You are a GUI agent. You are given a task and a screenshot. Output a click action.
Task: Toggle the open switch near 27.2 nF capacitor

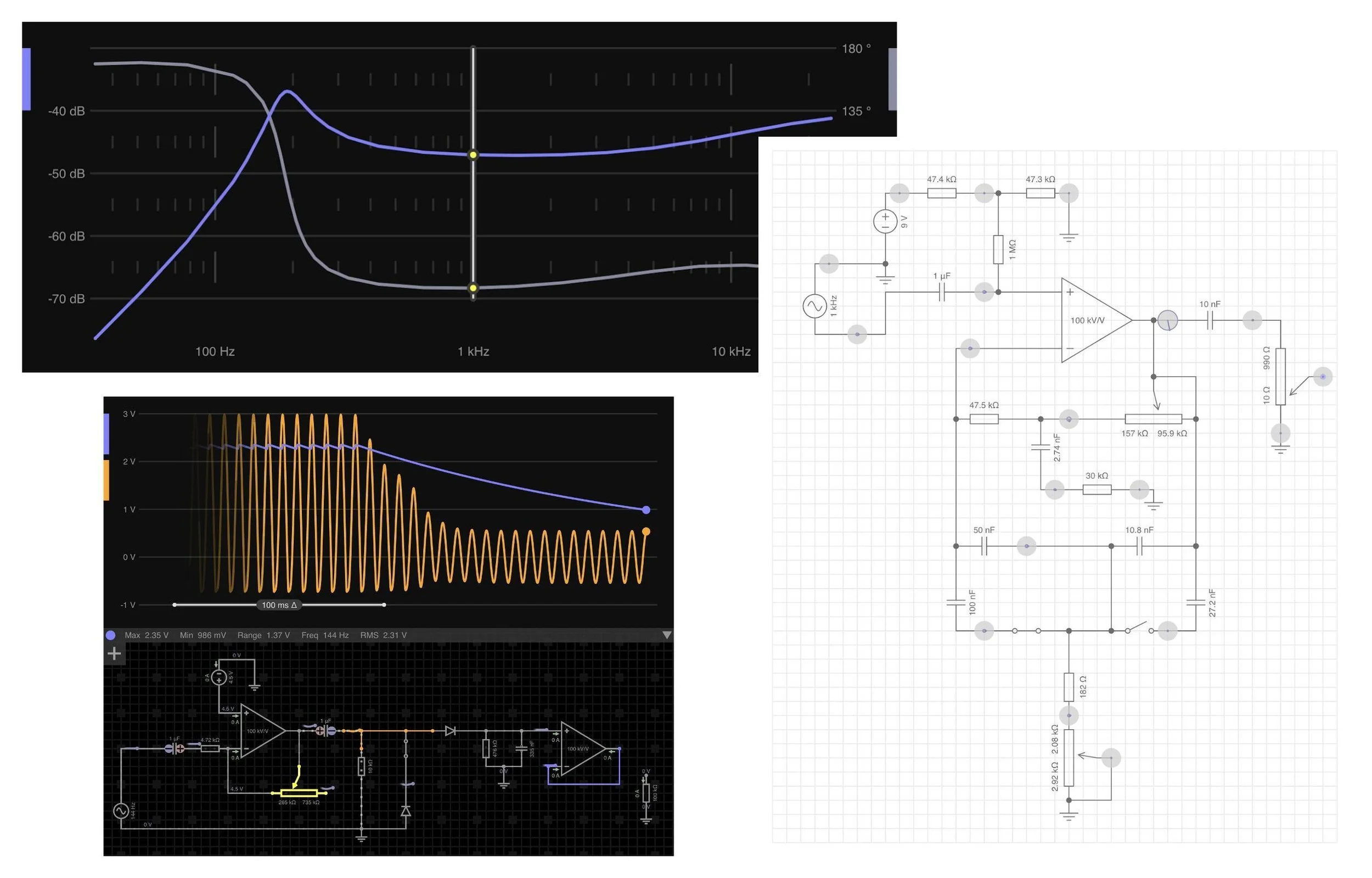(x=1139, y=629)
